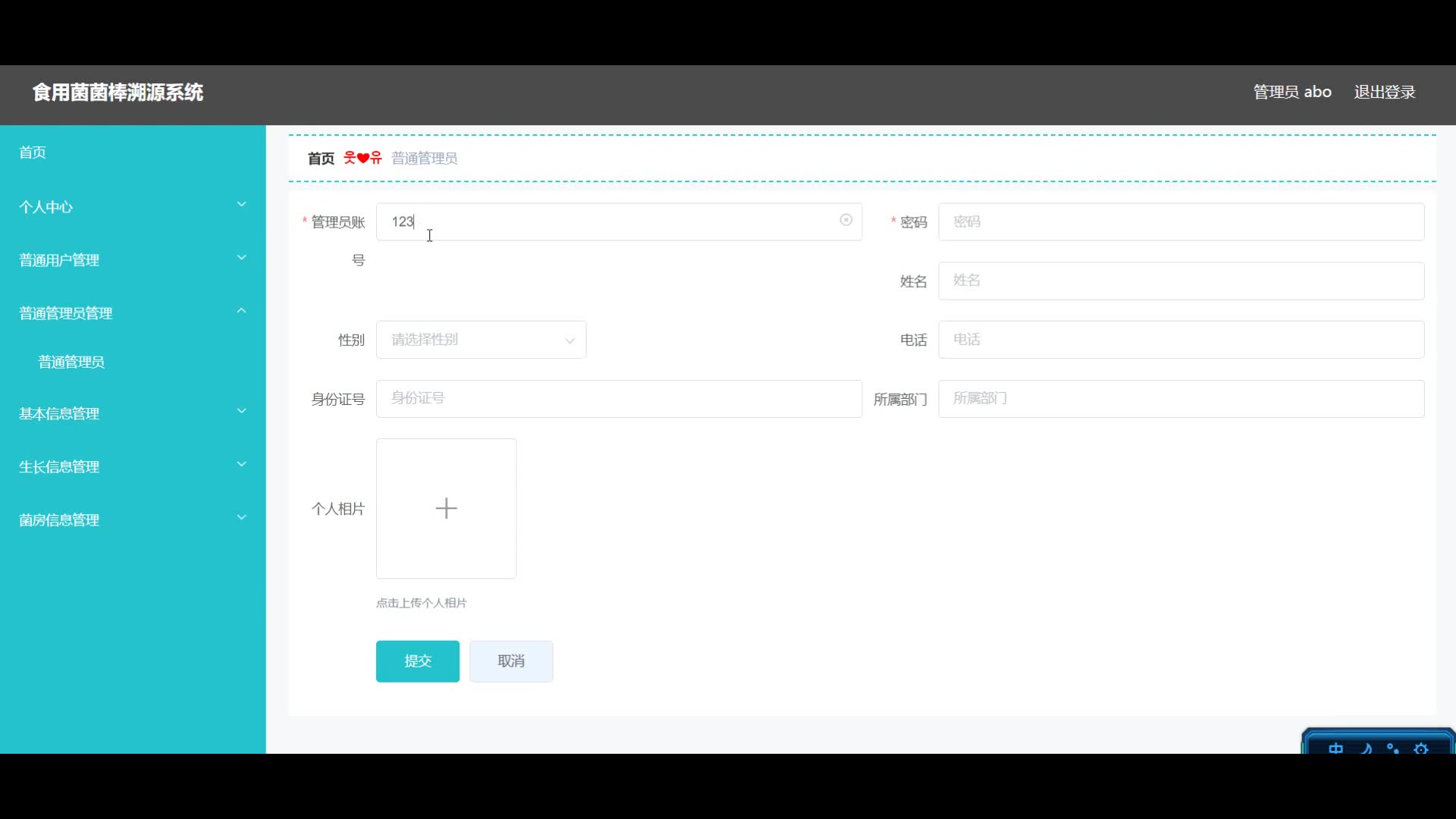Viewport: 1456px width, 819px height.
Task: Click the red heart breadcrumb separator icon
Action: pos(362,158)
